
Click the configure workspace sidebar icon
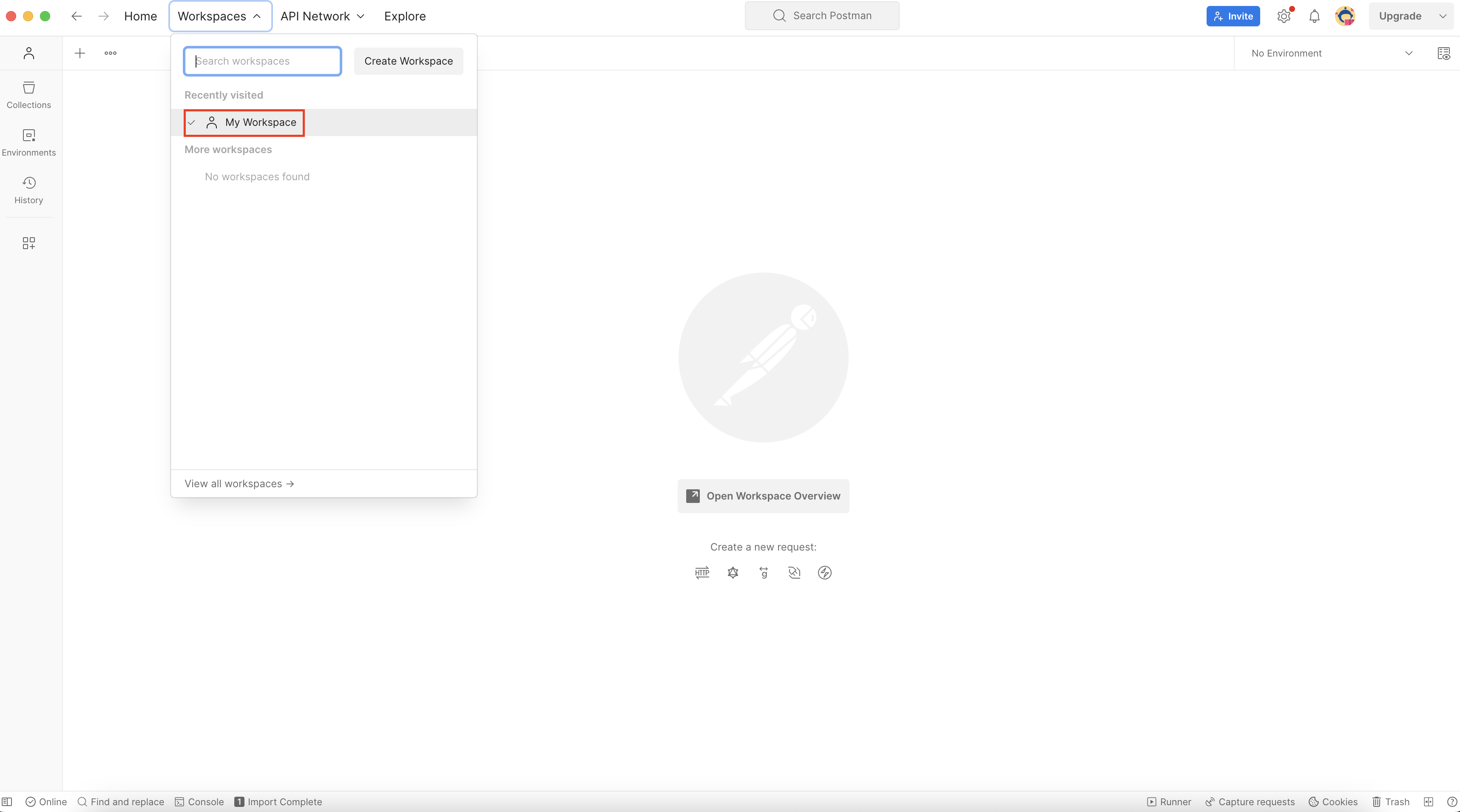coord(28,243)
